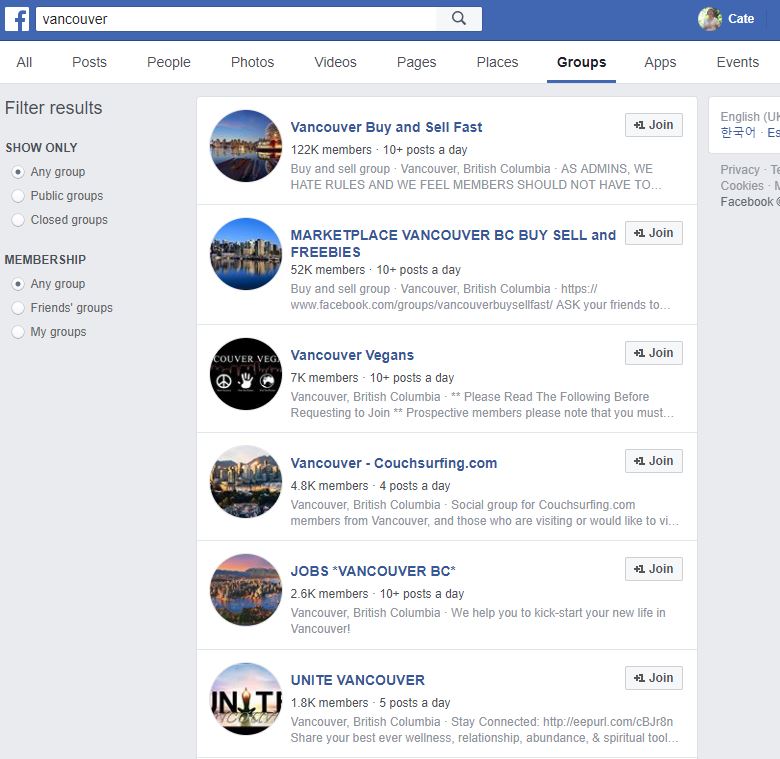Click the search magnifier icon
Screen dimensions: 780x759
click(x=459, y=19)
